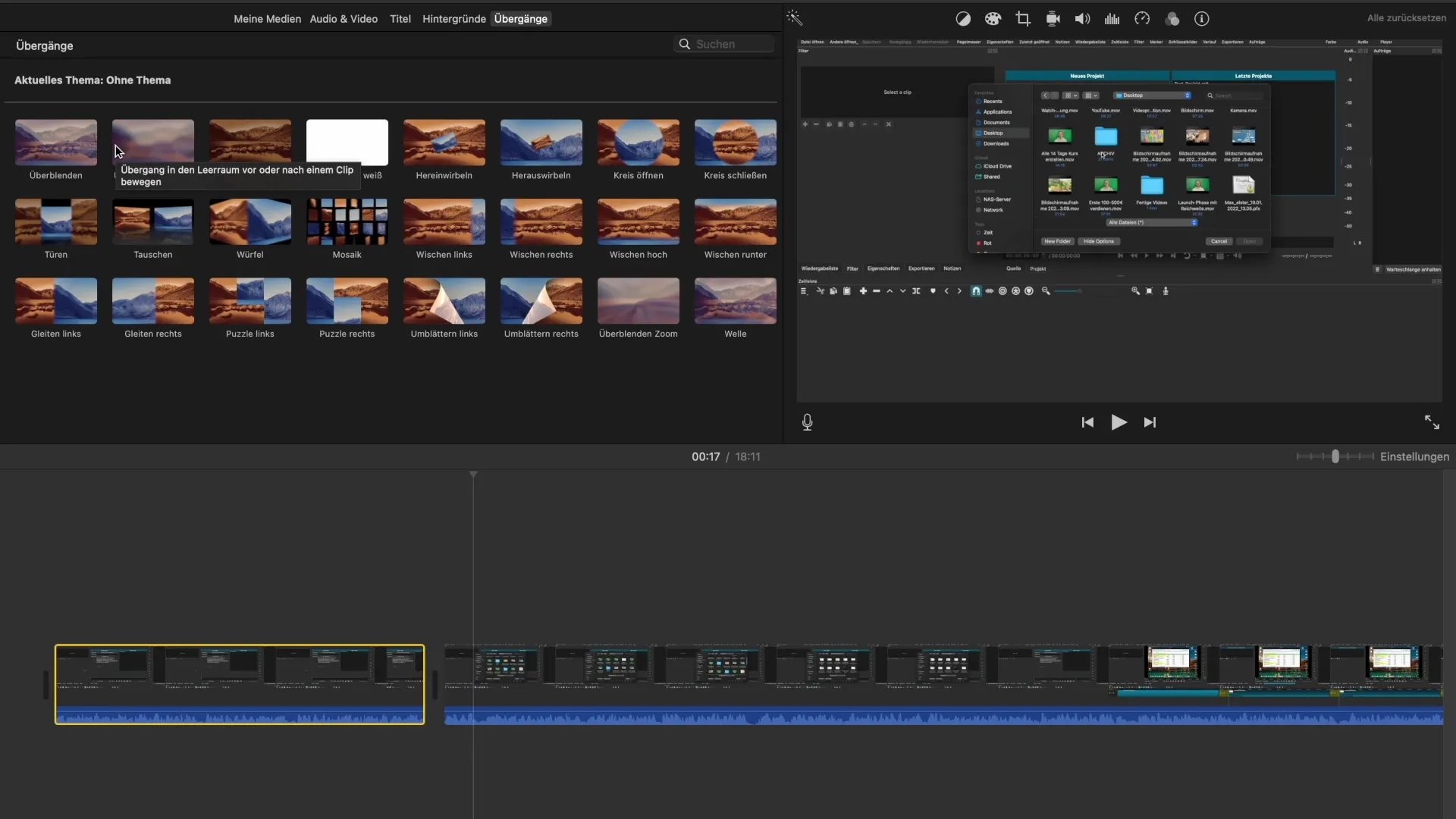Click Cancel in the preview file dialog
Viewport: 1456px width, 819px height.
click(x=1219, y=241)
